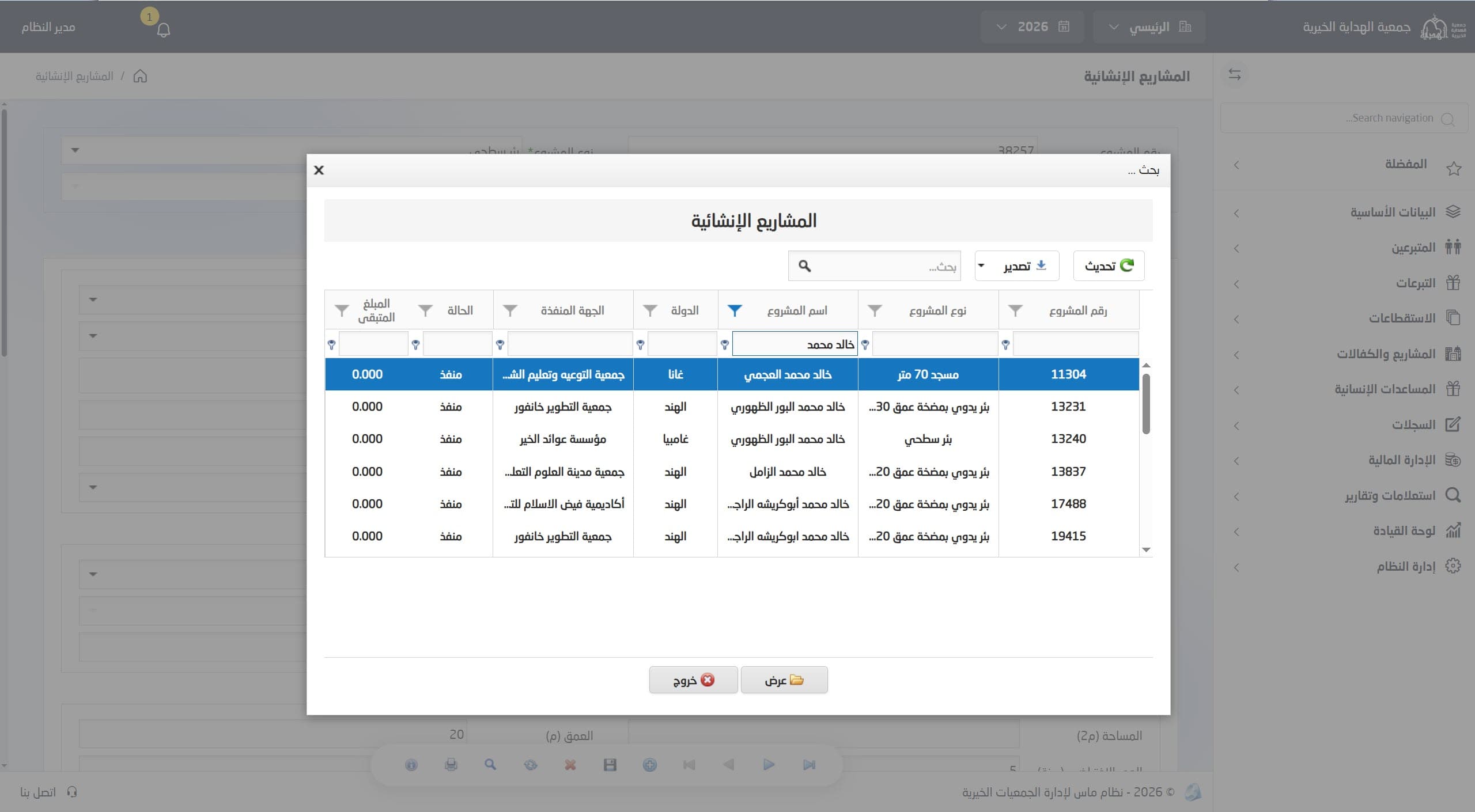Screen dimensions: 1475x812
Task: Click the تحديث refresh button
Action: tap(1109, 266)
